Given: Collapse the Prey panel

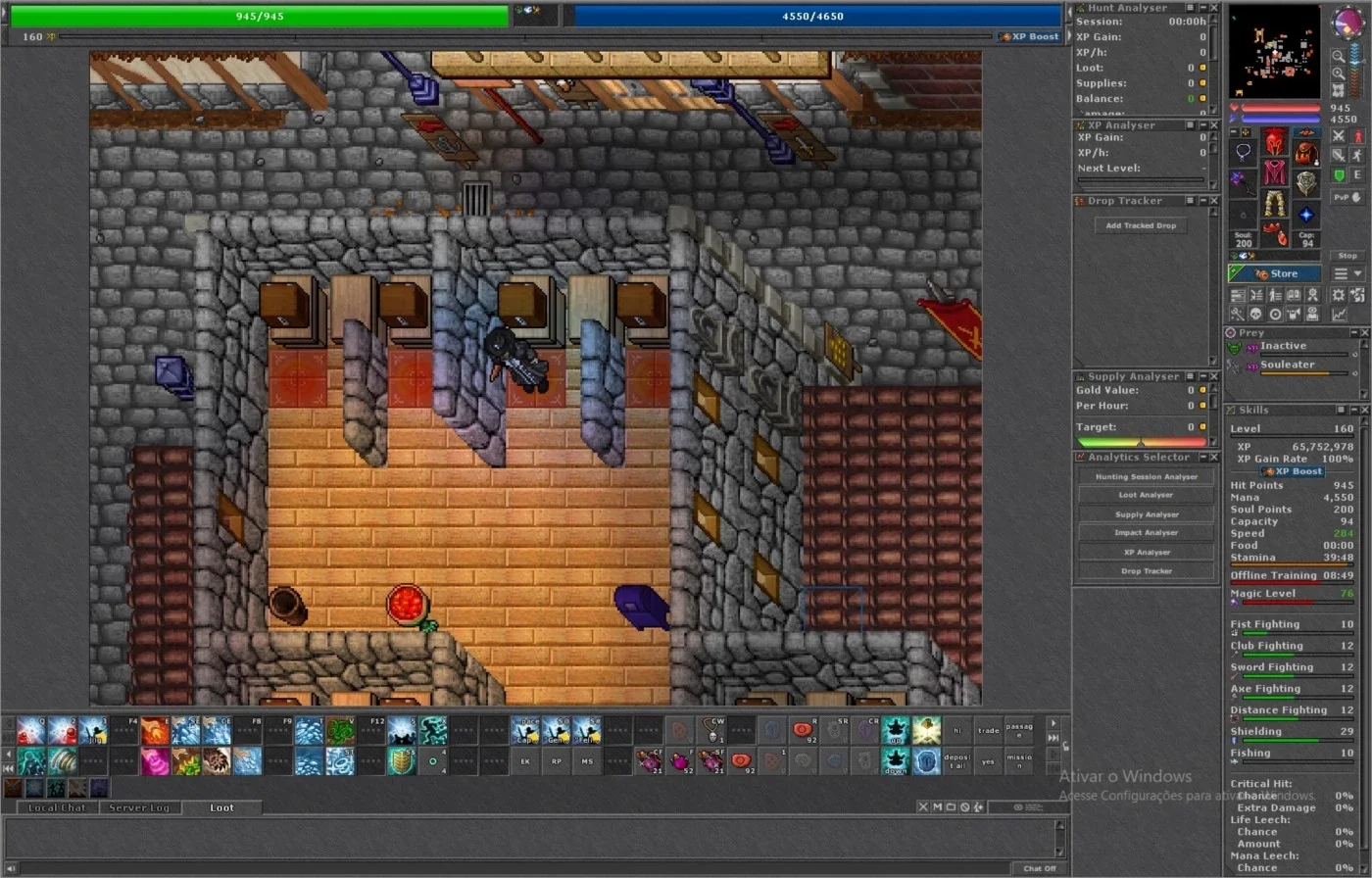Looking at the screenshot, I should coord(1352,333).
